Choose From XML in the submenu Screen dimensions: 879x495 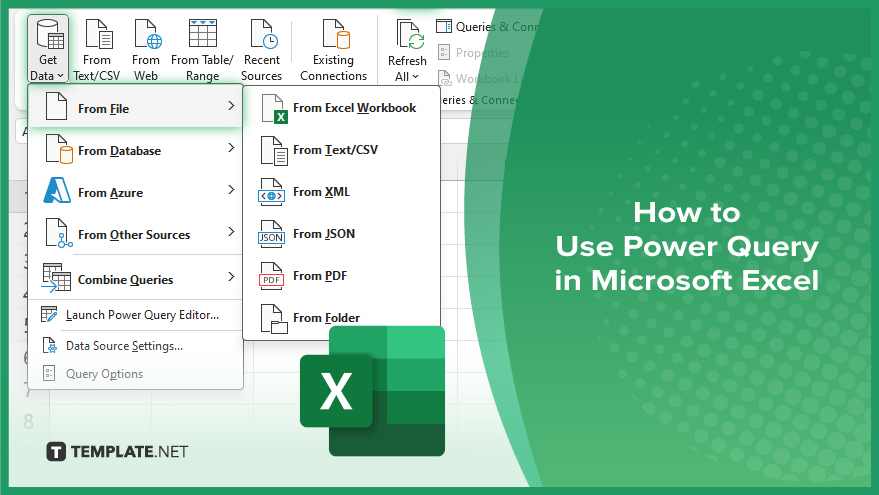(x=341, y=192)
